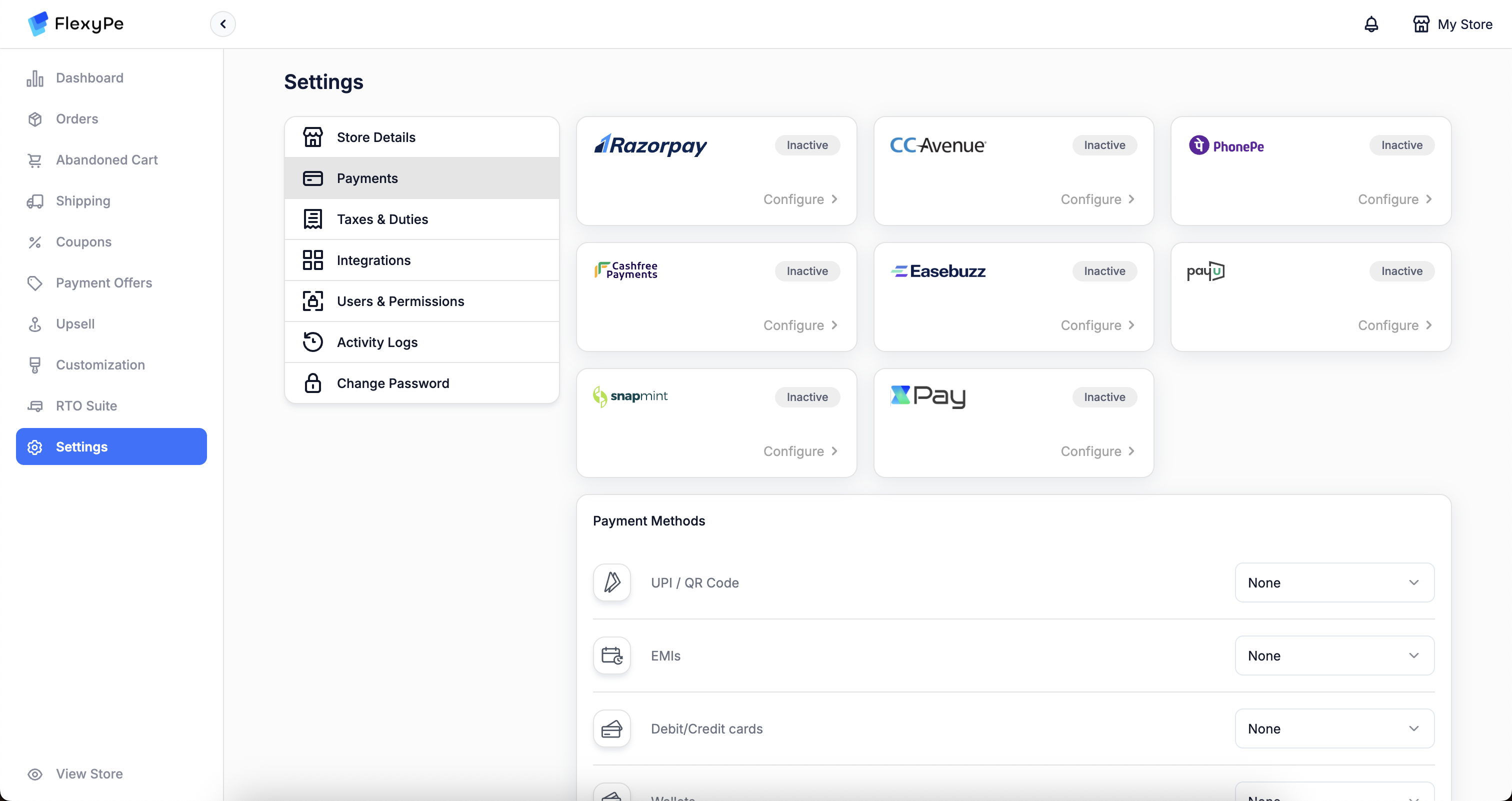Click the Abandoned Cart icon in sidebar
This screenshot has height=801, width=1512.
point(34,160)
